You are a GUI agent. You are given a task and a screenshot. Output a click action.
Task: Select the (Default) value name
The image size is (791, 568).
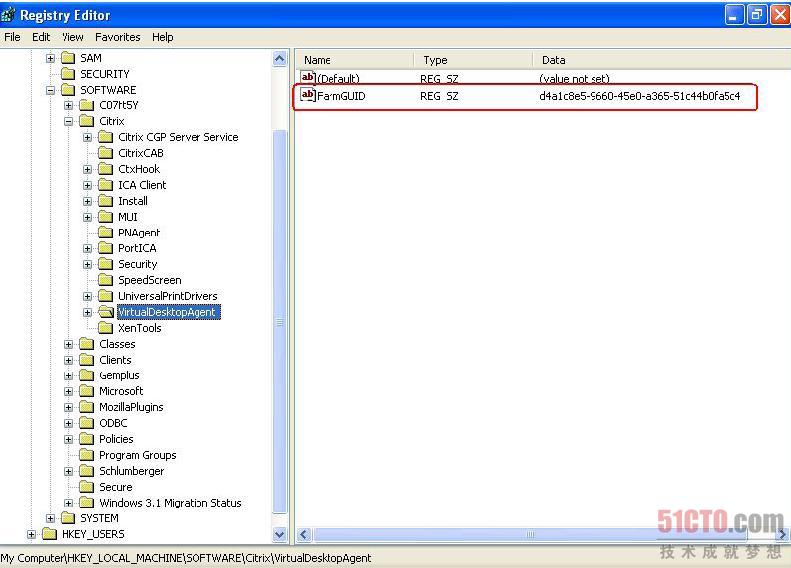(x=338, y=79)
